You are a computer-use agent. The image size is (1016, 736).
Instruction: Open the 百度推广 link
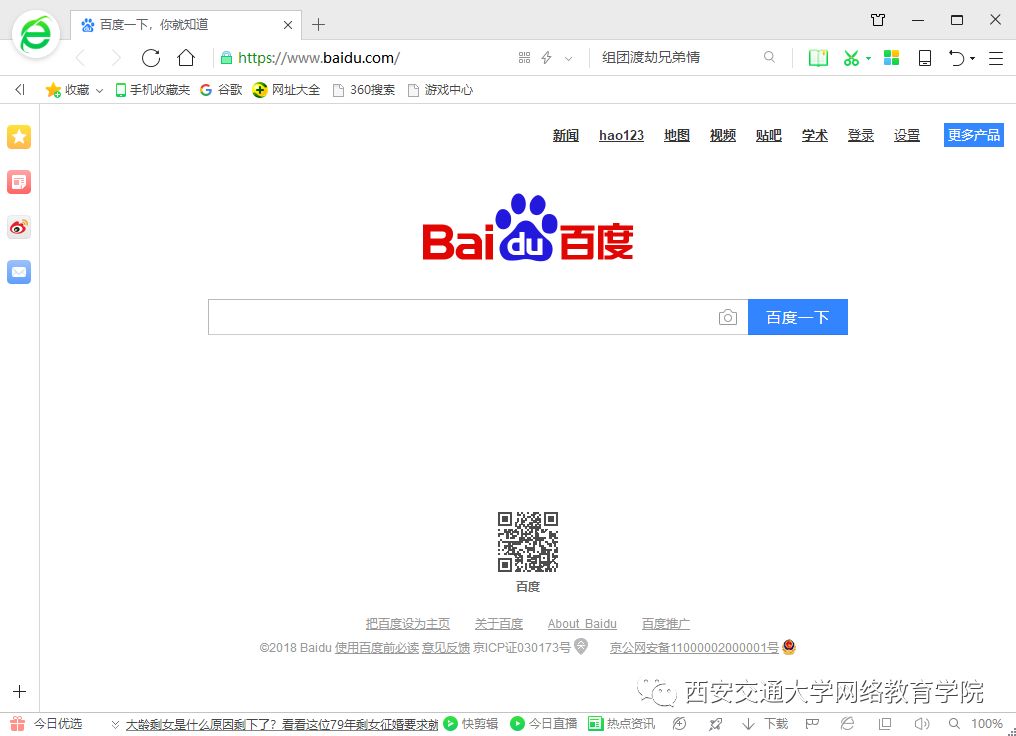(x=665, y=623)
